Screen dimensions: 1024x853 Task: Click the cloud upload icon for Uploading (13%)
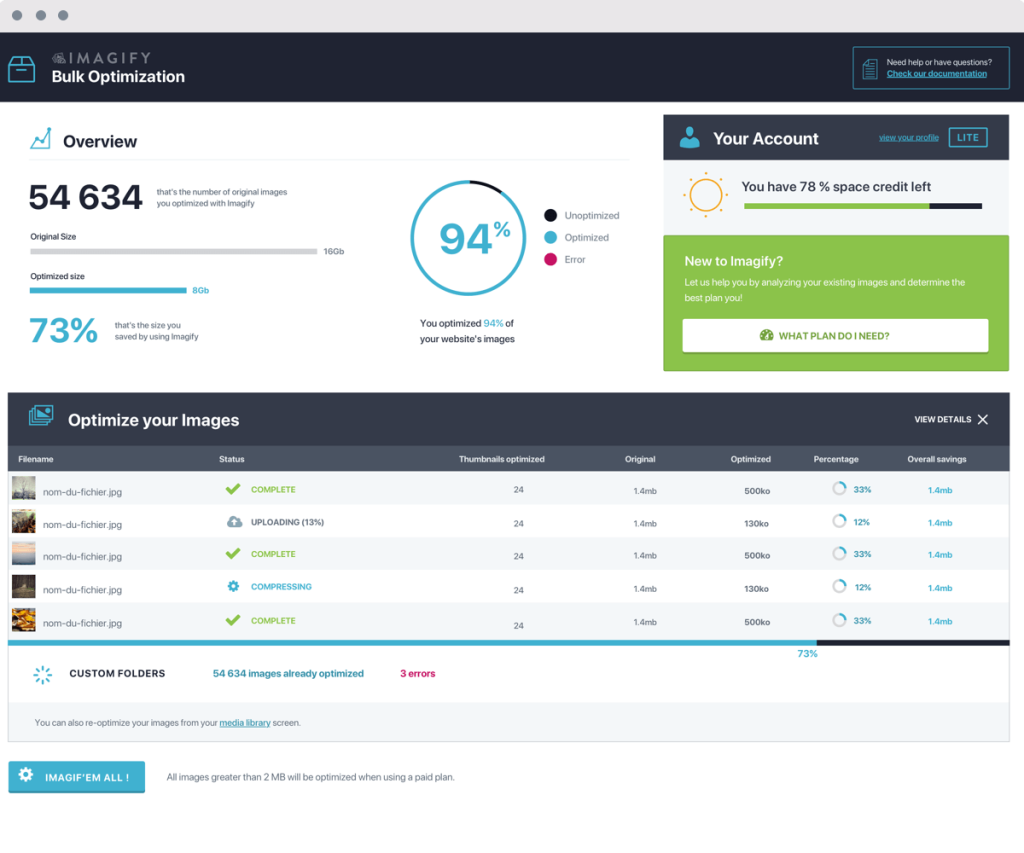point(233,522)
